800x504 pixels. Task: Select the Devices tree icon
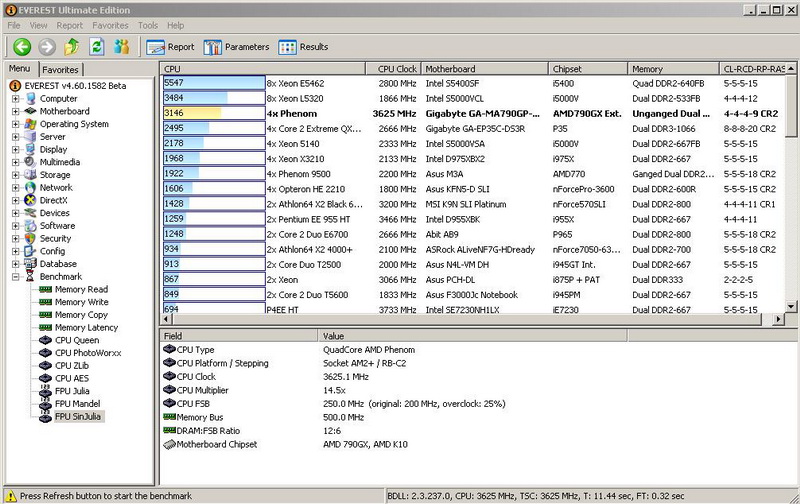tap(31, 213)
